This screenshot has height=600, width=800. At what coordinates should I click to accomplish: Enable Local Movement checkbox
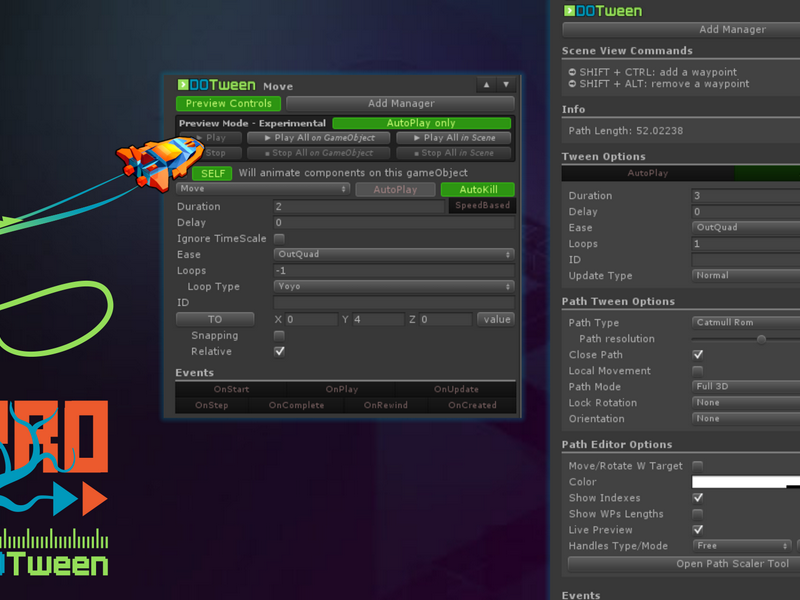[x=697, y=371]
